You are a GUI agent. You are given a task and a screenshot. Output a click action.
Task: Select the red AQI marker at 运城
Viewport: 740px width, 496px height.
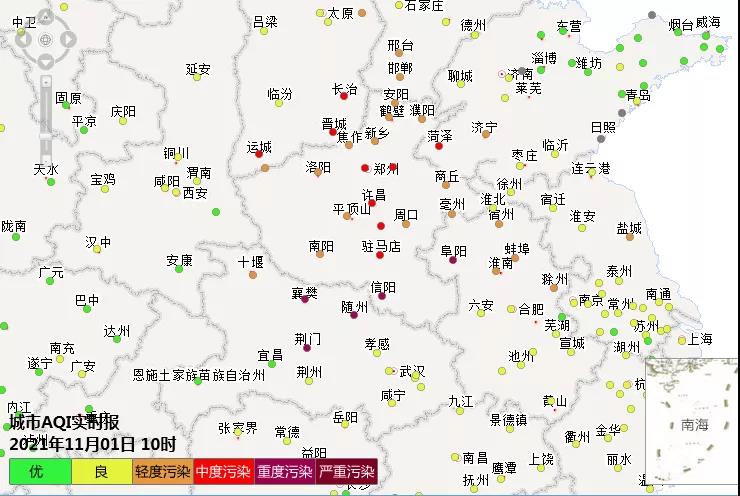point(259,154)
